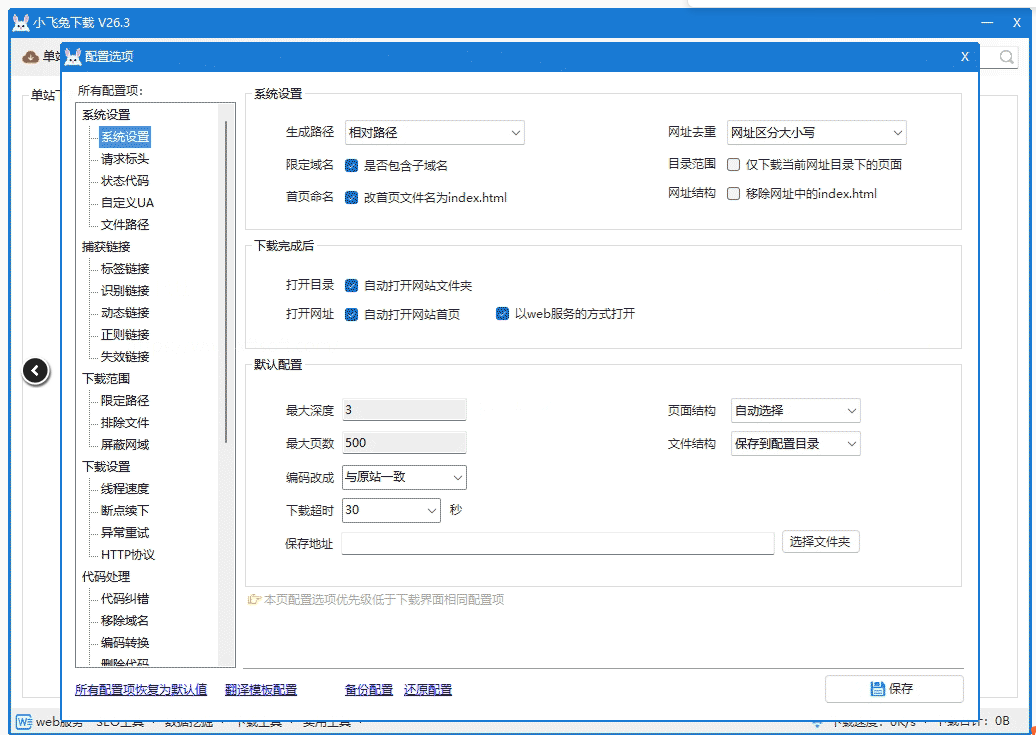Image resolution: width=1036 pixels, height=735 pixels.
Task: Click the 选择文件夹 button
Action: 820,541
